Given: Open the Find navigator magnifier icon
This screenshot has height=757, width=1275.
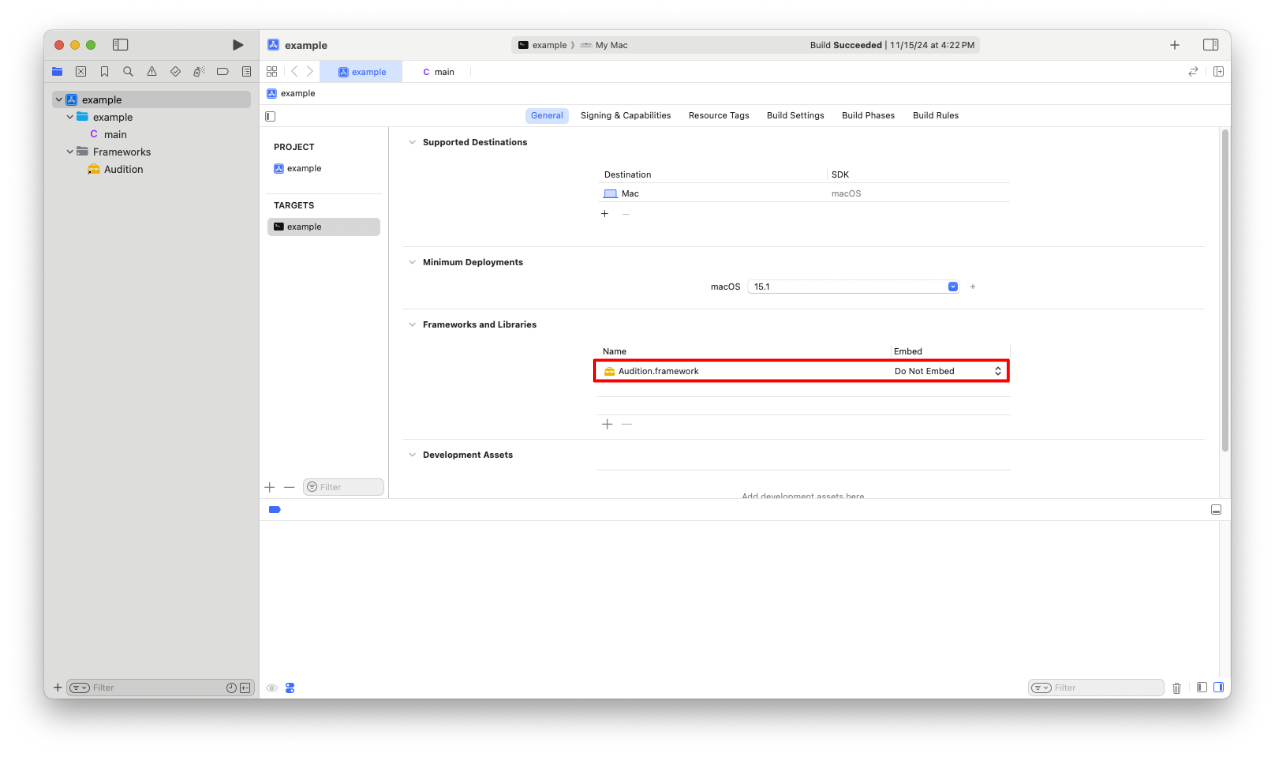Looking at the screenshot, I should (x=128, y=72).
